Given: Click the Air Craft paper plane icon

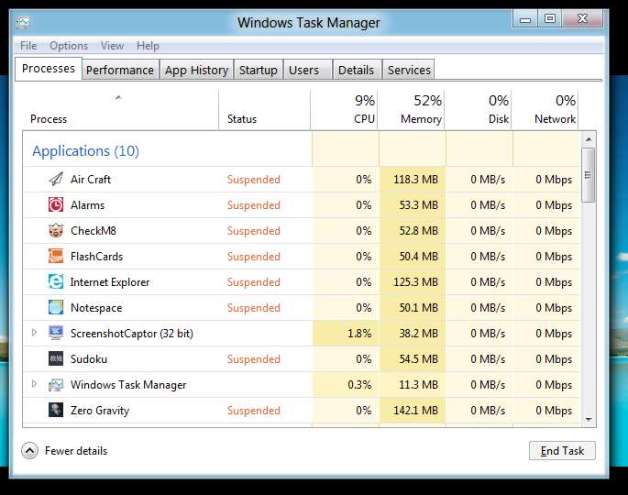Looking at the screenshot, I should (x=56, y=179).
